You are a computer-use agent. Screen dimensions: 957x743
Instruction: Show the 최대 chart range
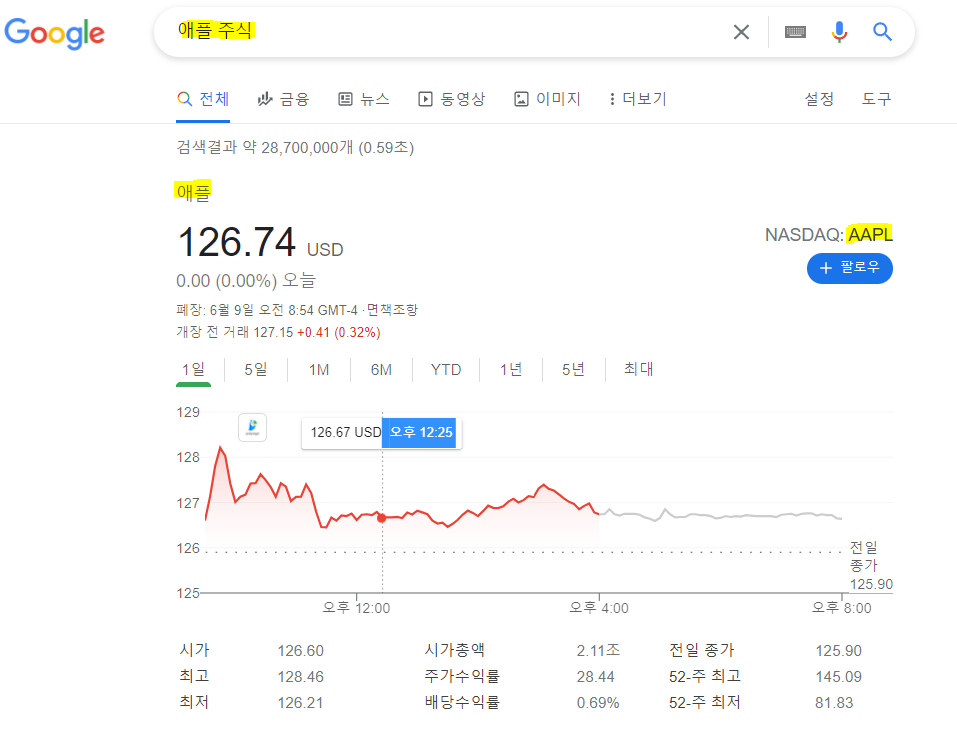point(638,369)
